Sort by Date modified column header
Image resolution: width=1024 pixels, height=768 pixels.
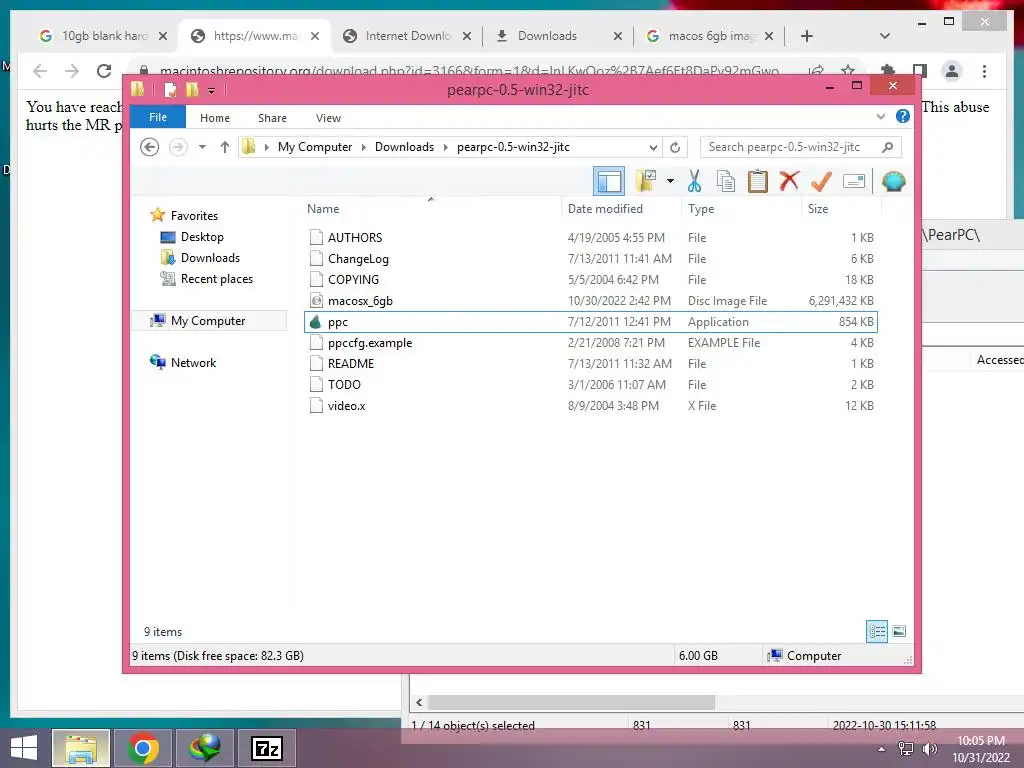click(605, 208)
